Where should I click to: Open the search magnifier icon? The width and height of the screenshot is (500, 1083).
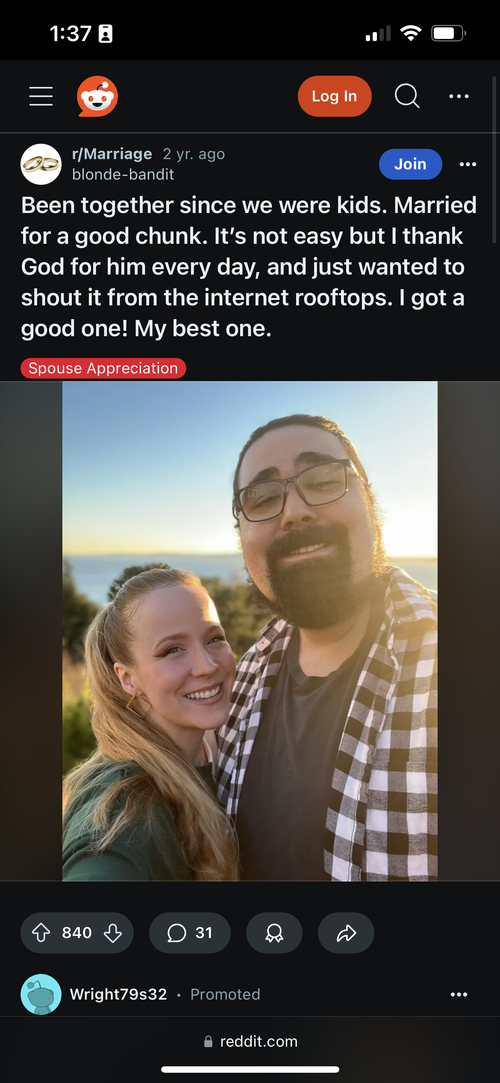[x=407, y=96]
